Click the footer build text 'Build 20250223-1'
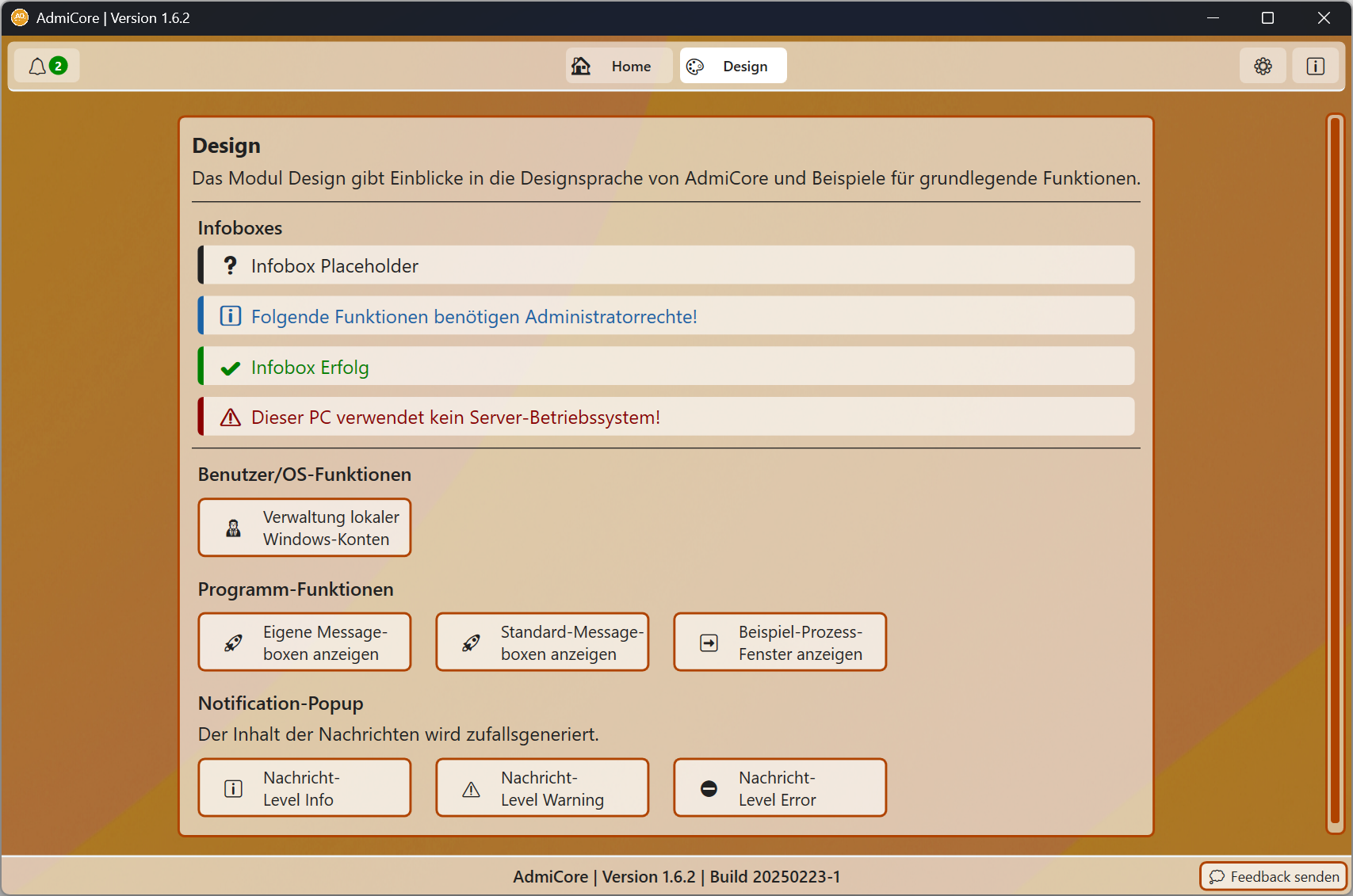Screen dimensions: 1353x896 pos(774,876)
